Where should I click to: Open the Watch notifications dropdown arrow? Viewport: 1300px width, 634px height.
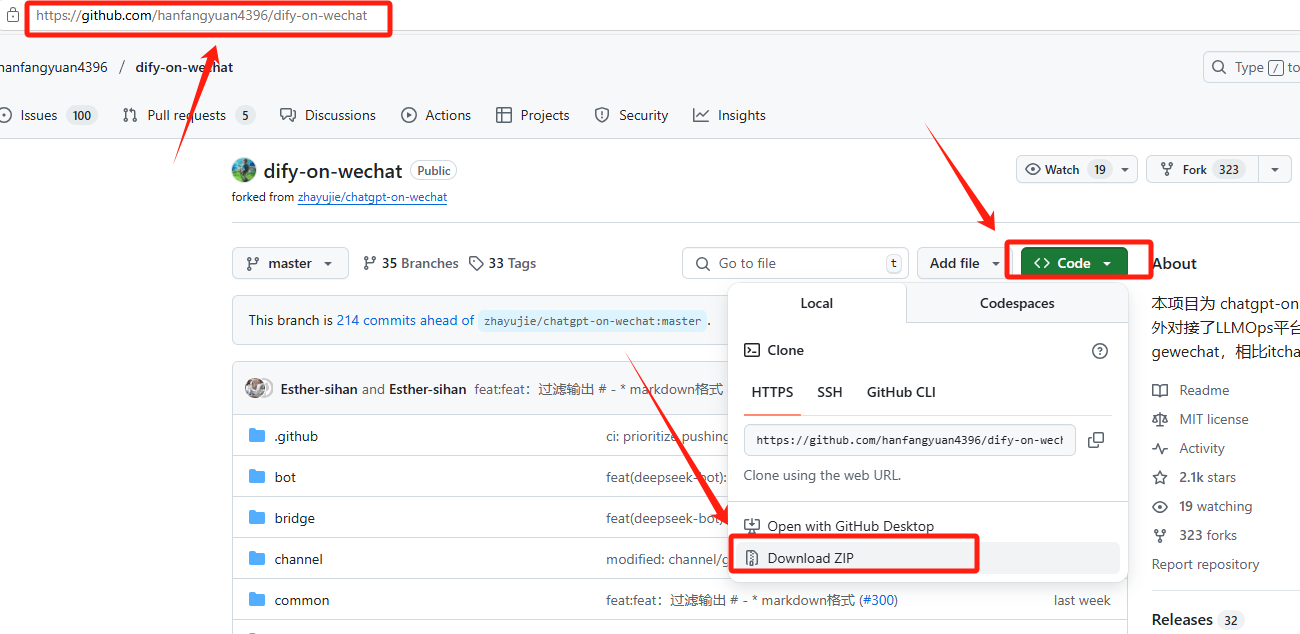[x=1125, y=170]
